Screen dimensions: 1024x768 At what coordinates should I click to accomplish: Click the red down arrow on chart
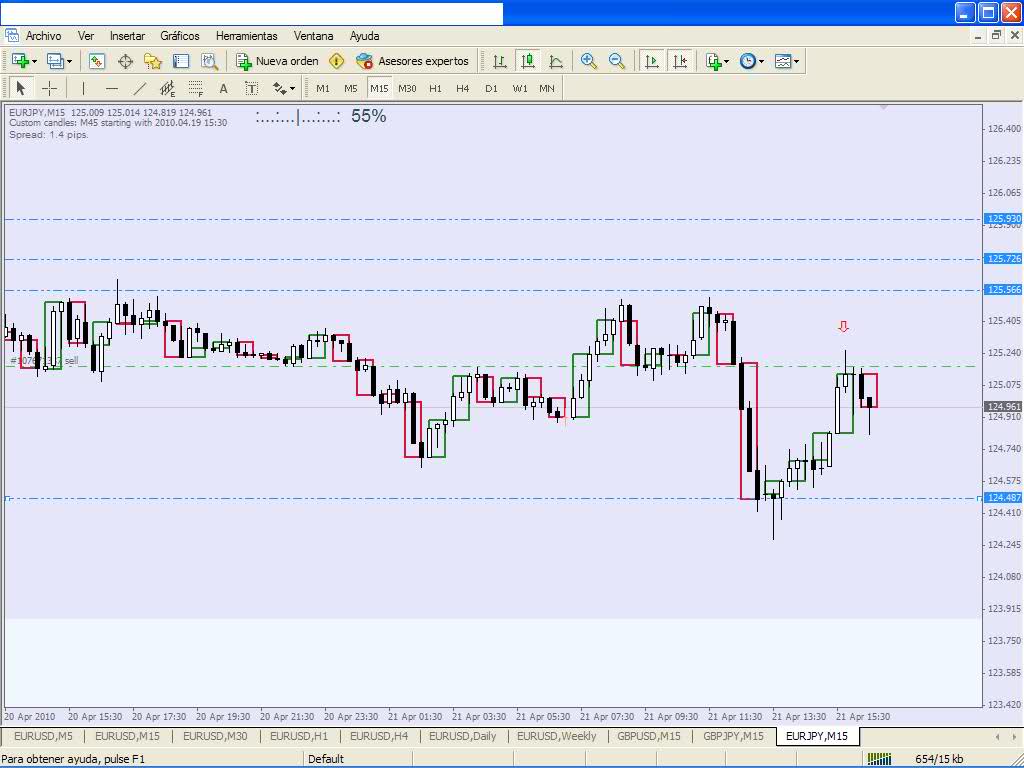843,327
